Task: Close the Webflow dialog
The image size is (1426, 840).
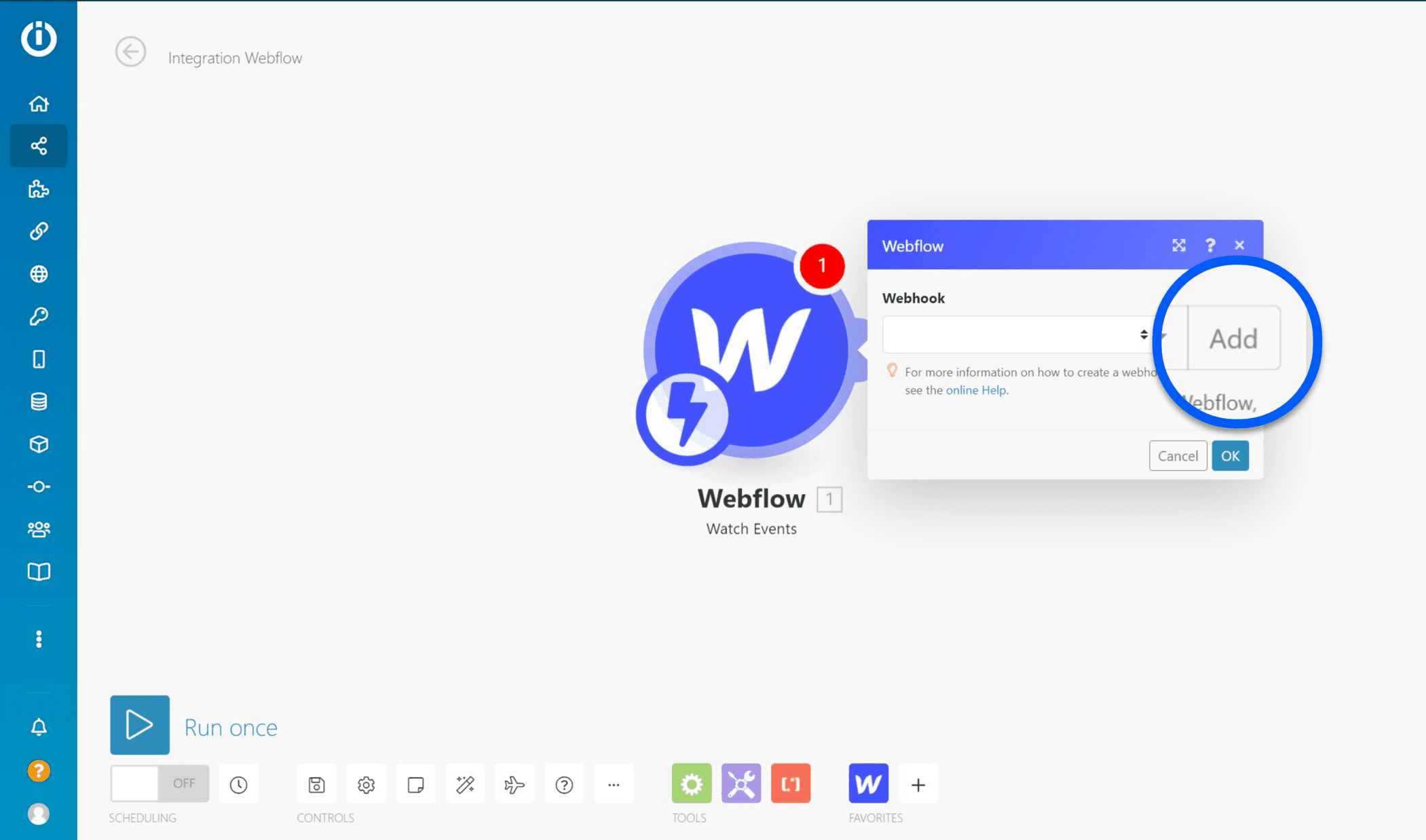Action: 1239,246
